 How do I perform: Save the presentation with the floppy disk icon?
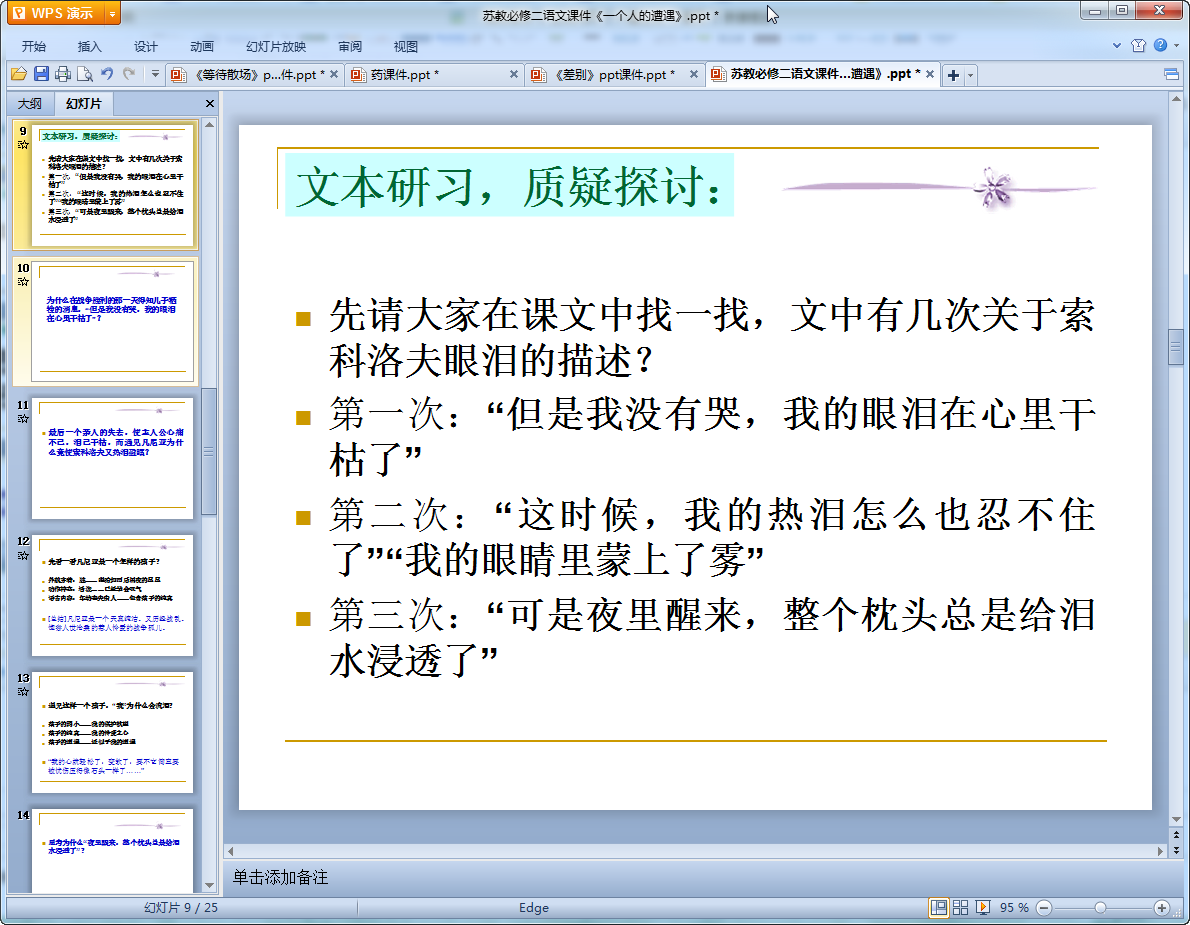(x=42, y=74)
